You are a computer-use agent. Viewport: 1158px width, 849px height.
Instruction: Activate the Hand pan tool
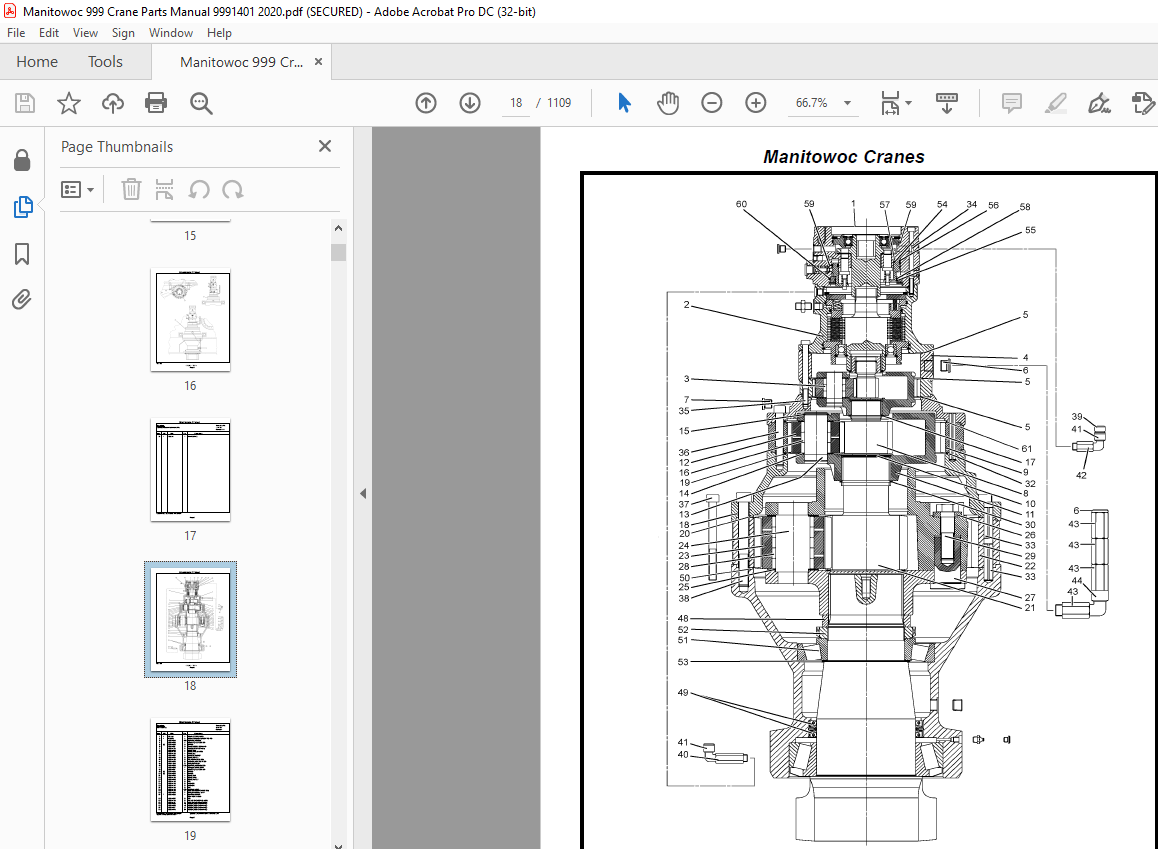(x=668, y=103)
